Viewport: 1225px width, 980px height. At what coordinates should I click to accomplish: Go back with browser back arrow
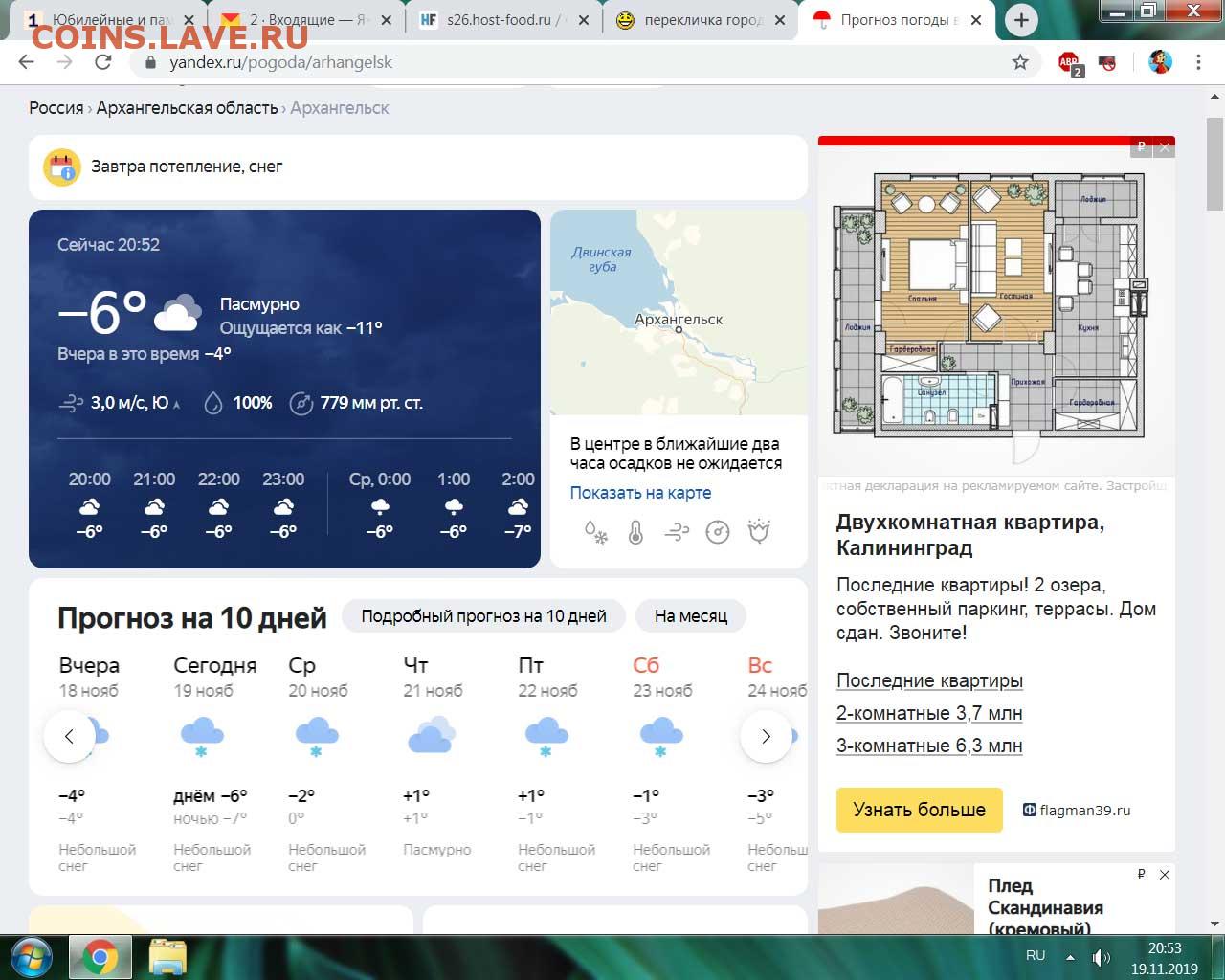pos(26,62)
